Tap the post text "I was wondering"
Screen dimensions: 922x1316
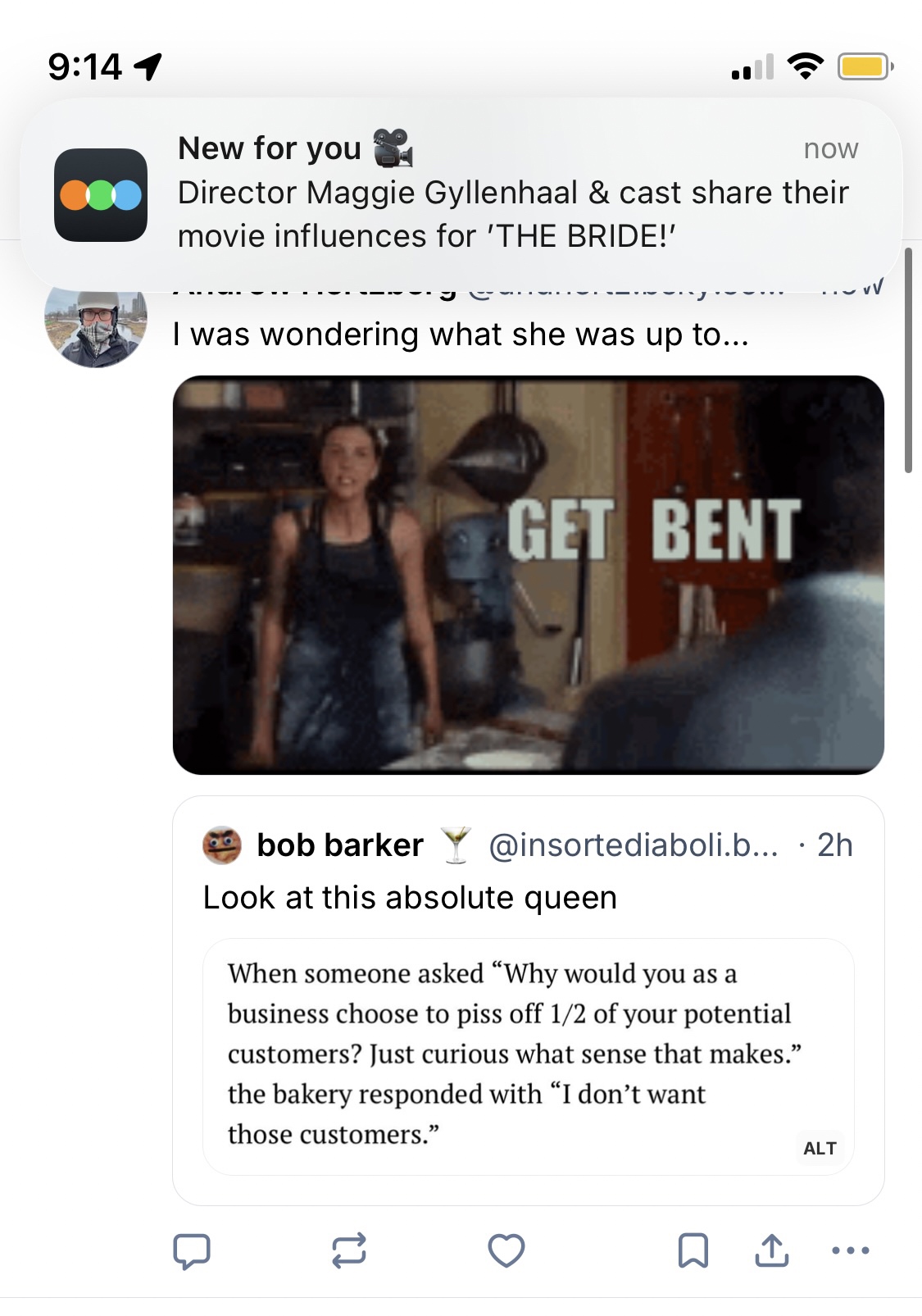point(461,335)
